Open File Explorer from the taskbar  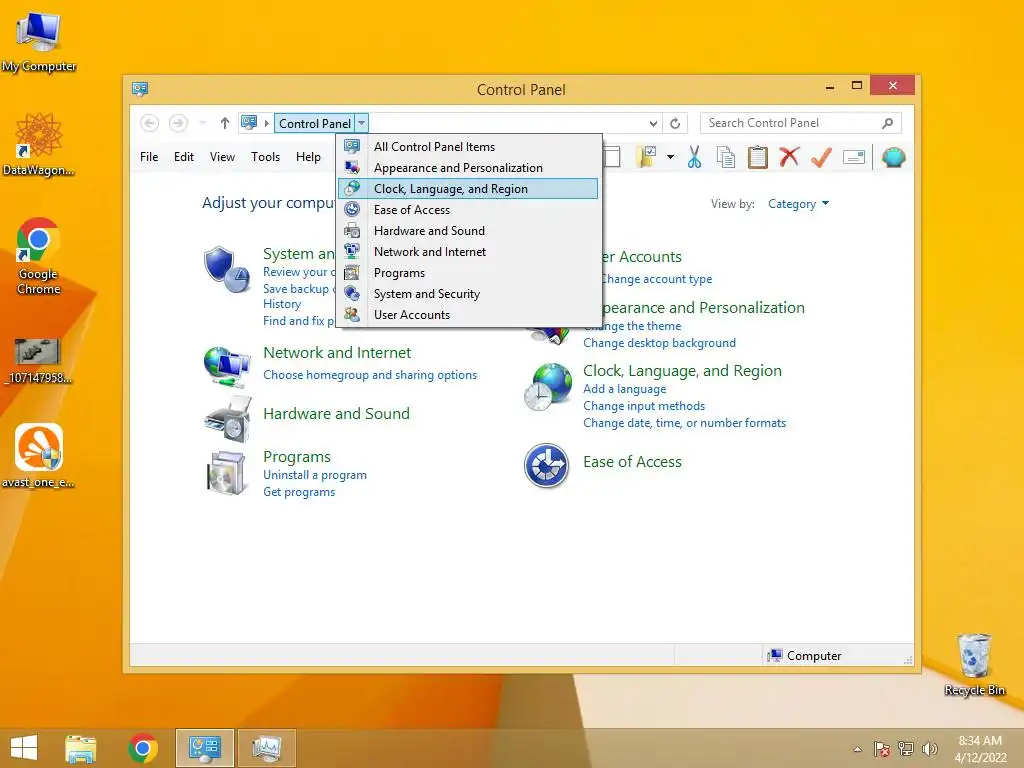coord(80,748)
